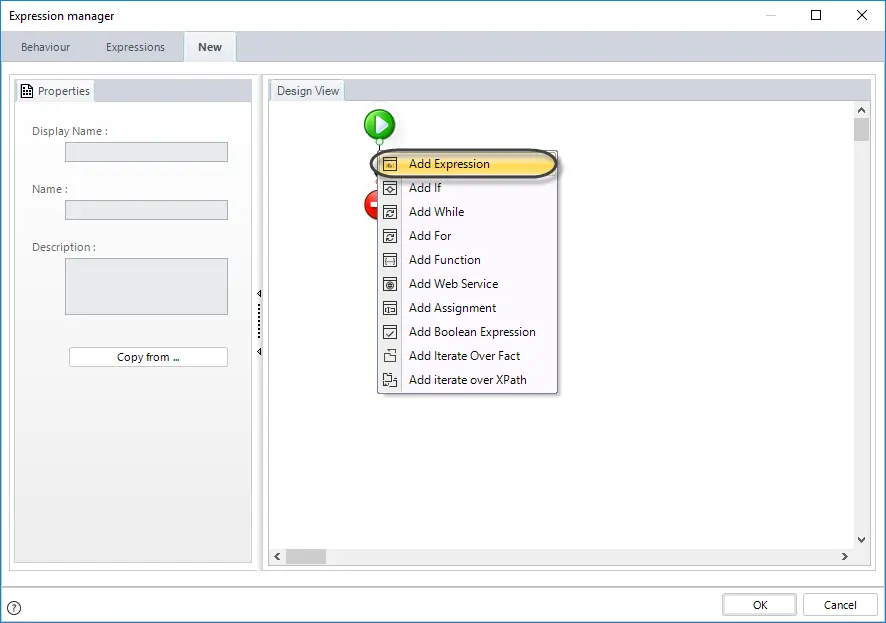Click the horizontal scrollbar thumb
Screen dimensions: 886x623
[x=306, y=556]
